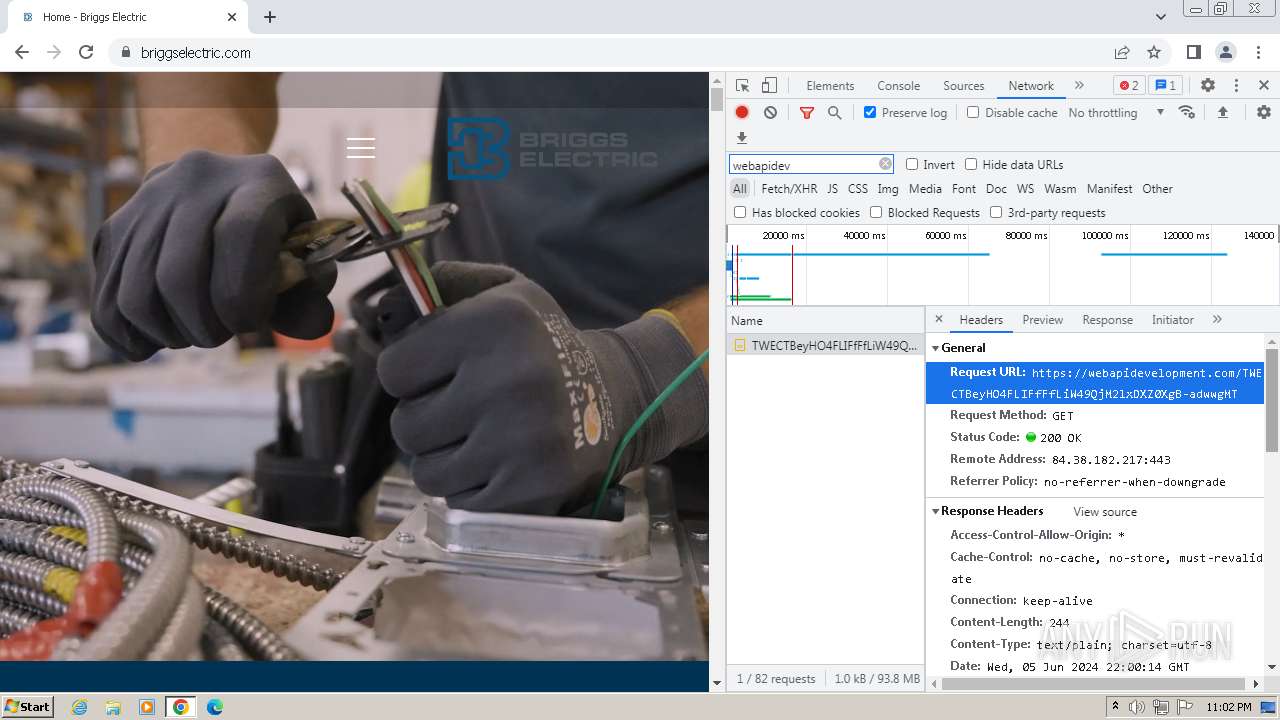Collapse the Response Headers section

936,511
